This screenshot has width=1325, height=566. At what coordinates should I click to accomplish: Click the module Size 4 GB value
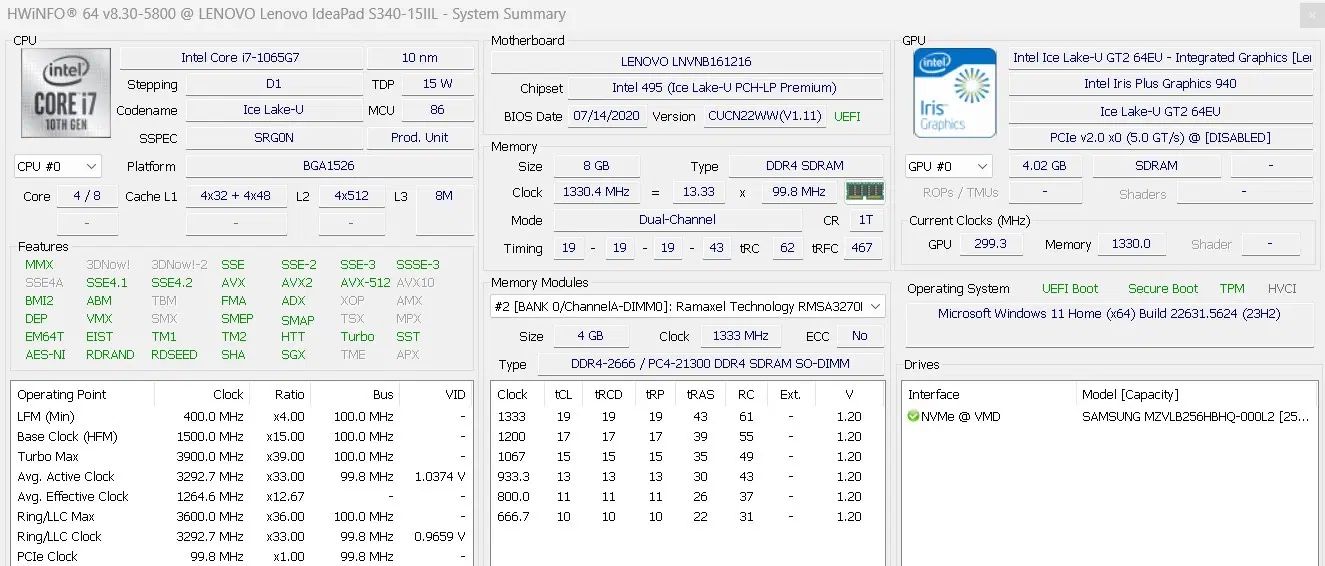(x=590, y=336)
